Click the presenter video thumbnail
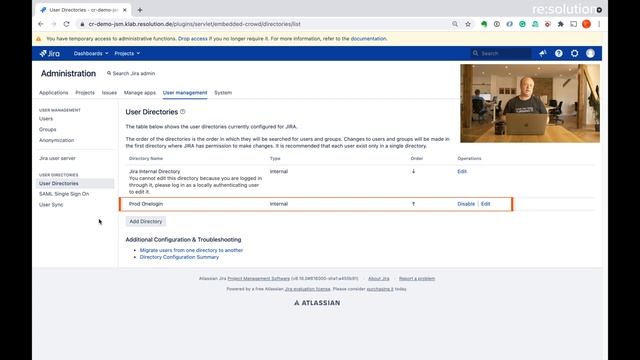The width and height of the screenshot is (640, 360). tap(530, 103)
